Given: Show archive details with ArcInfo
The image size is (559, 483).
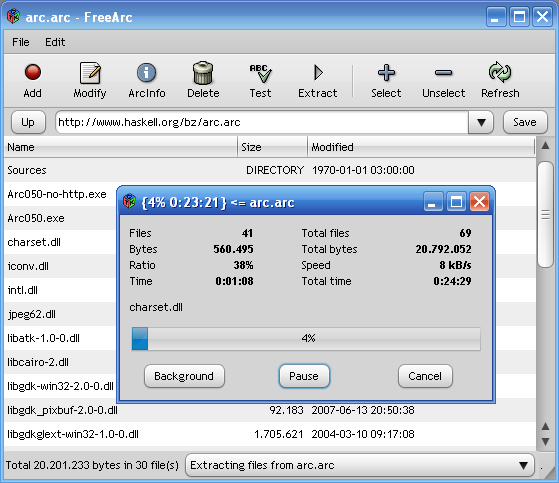Looking at the screenshot, I should coord(147,73).
